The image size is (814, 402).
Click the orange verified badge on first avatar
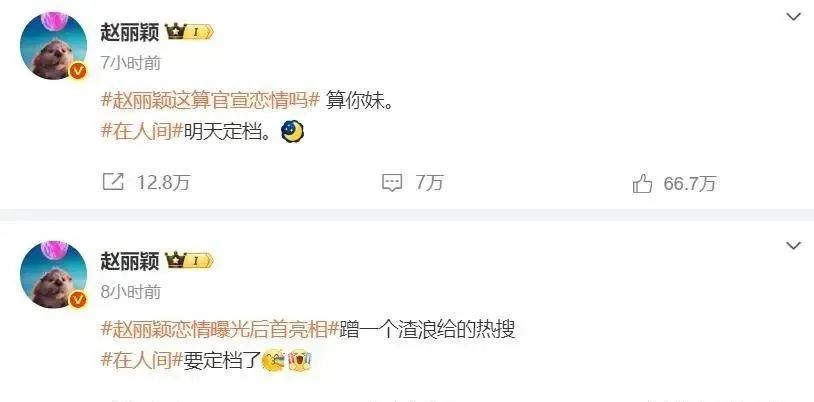pos(78,71)
